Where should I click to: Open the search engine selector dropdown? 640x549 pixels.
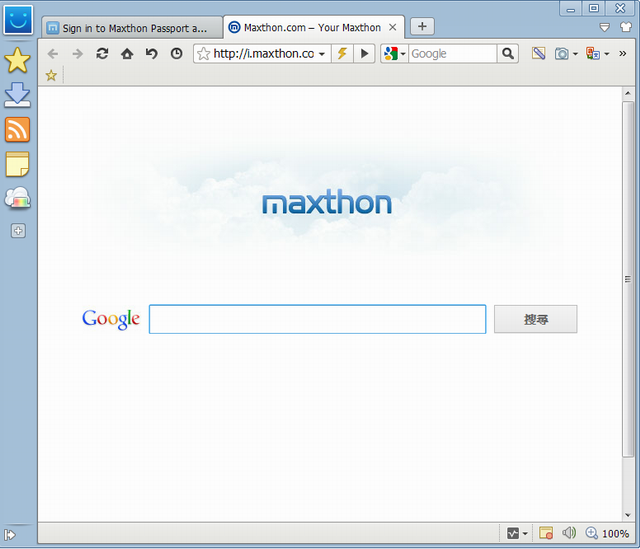[x=394, y=53]
